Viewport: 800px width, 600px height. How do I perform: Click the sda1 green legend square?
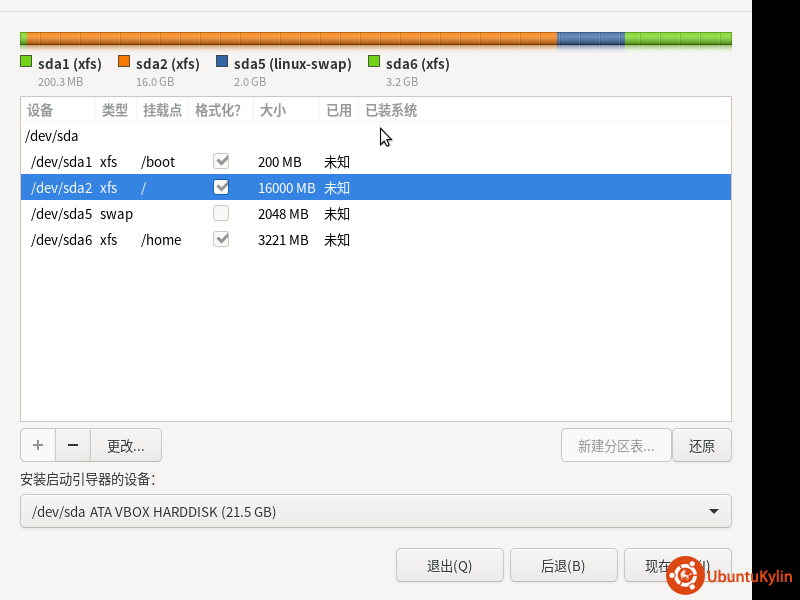point(26,62)
